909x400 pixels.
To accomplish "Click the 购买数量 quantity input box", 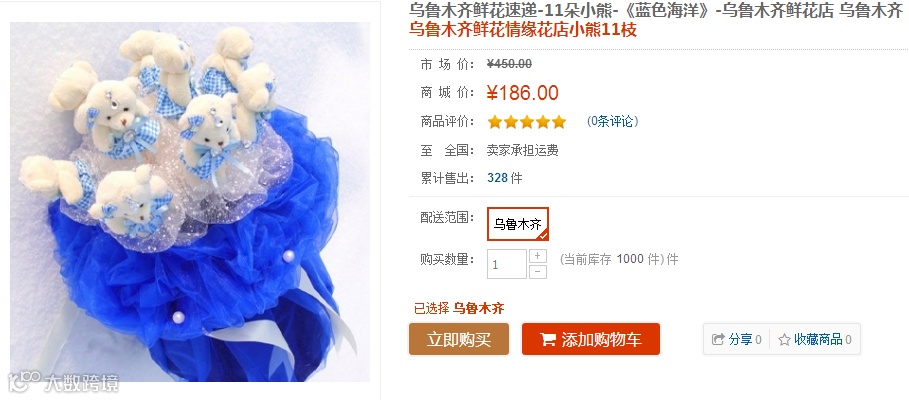I will (x=507, y=264).
